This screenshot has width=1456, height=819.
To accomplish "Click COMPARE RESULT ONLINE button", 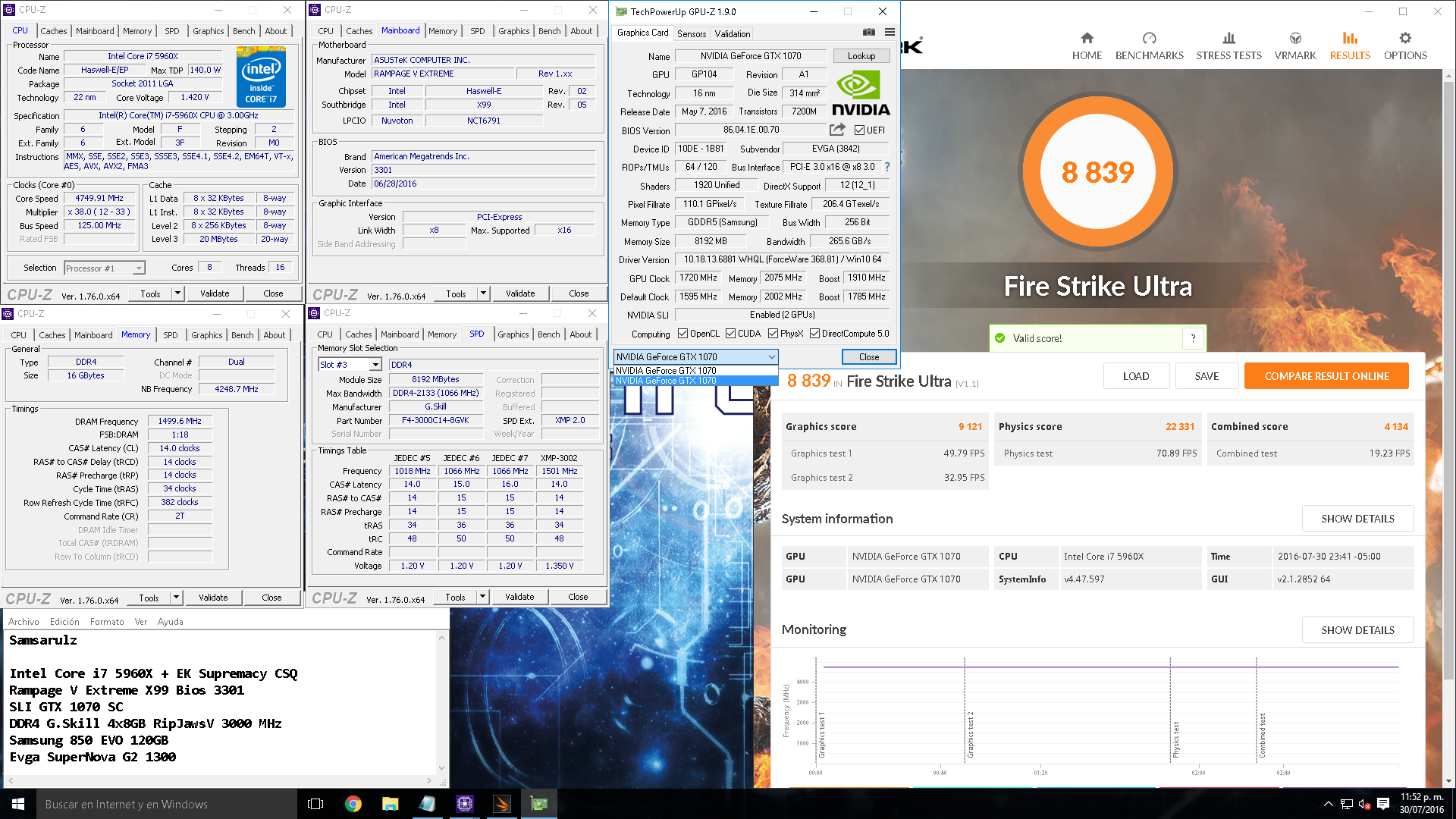I will click(x=1326, y=376).
